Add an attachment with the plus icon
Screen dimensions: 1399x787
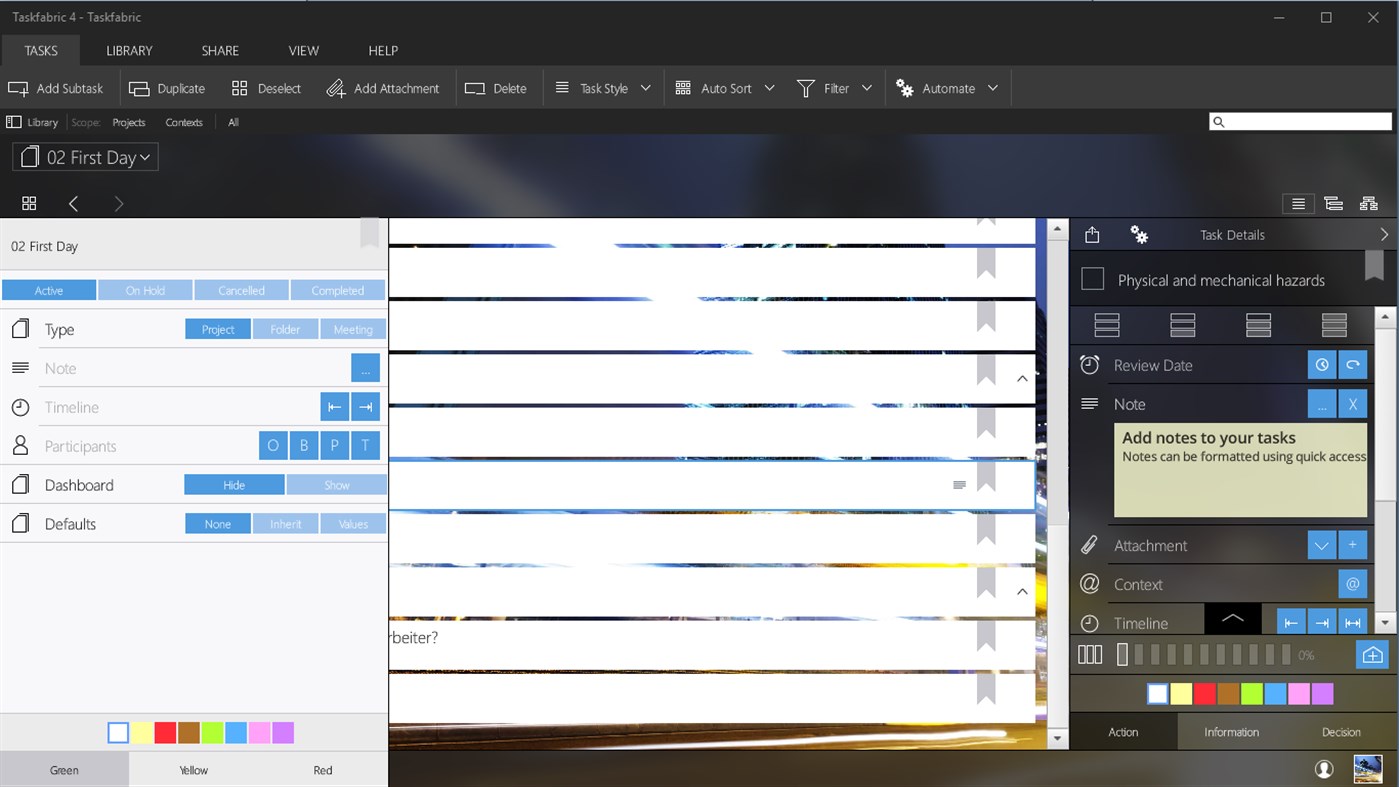1352,544
